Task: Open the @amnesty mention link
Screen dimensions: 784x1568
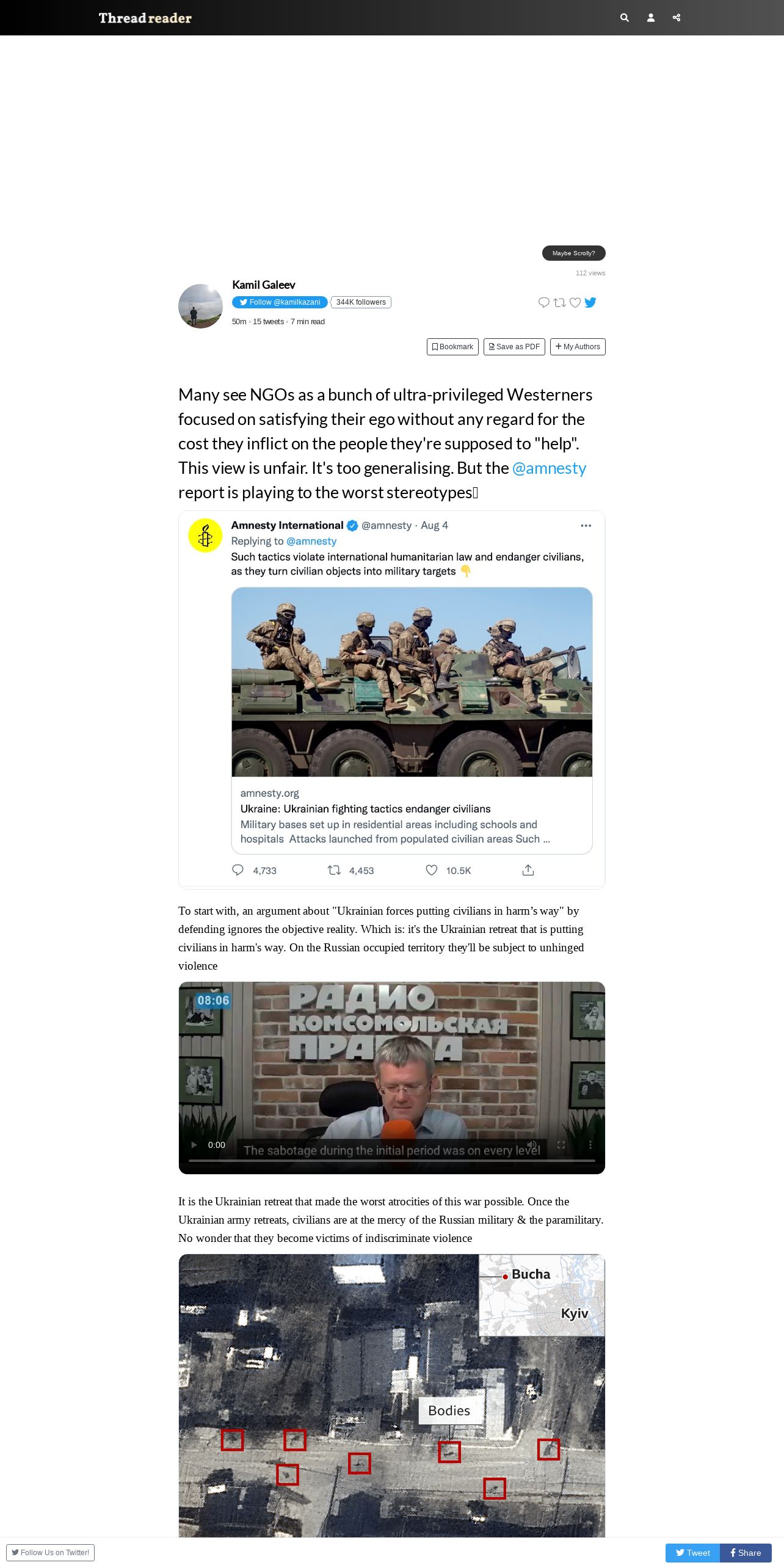Action: coord(549,468)
